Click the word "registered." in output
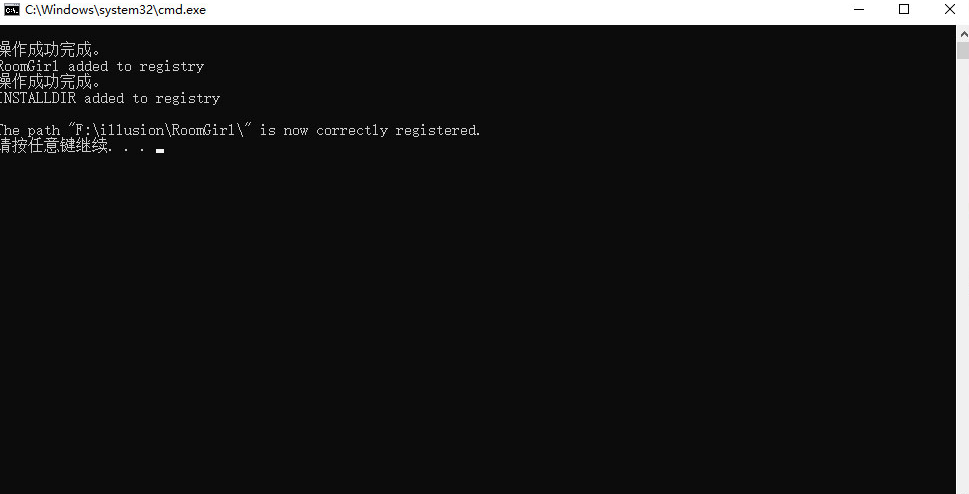The image size is (969, 494). click(438, 130)
